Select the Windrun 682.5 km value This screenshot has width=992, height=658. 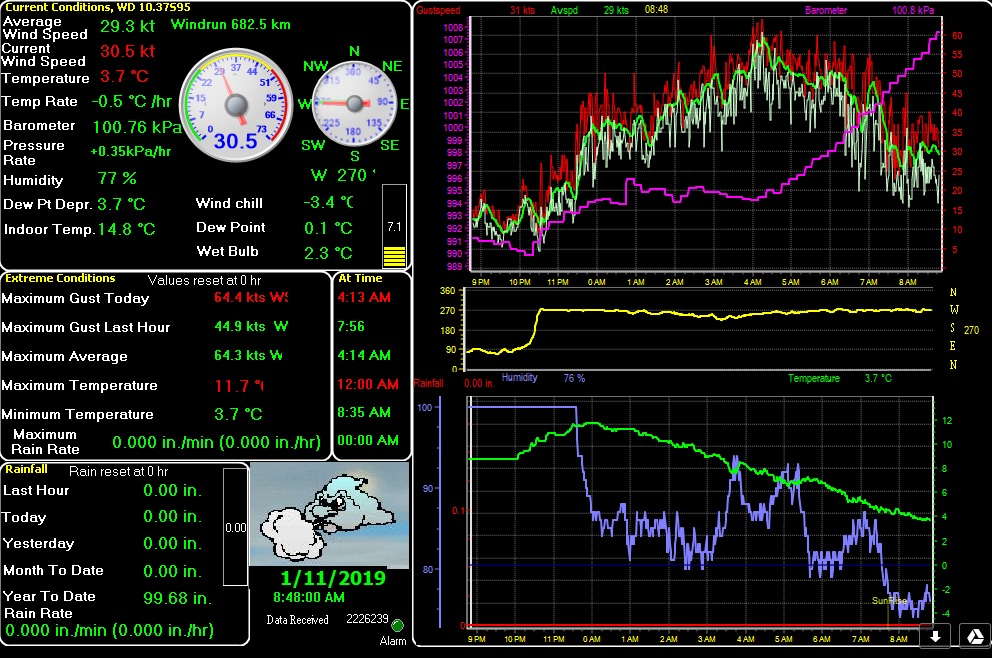(231, 25)
